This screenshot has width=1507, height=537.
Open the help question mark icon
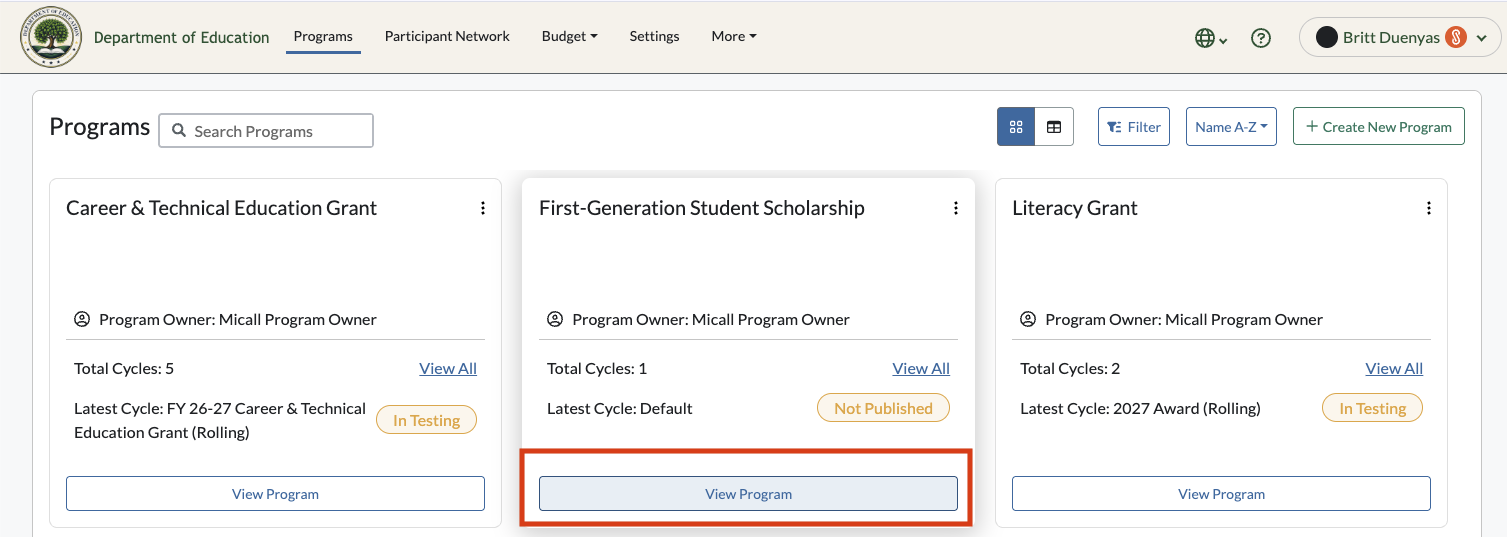[1261, 38]
